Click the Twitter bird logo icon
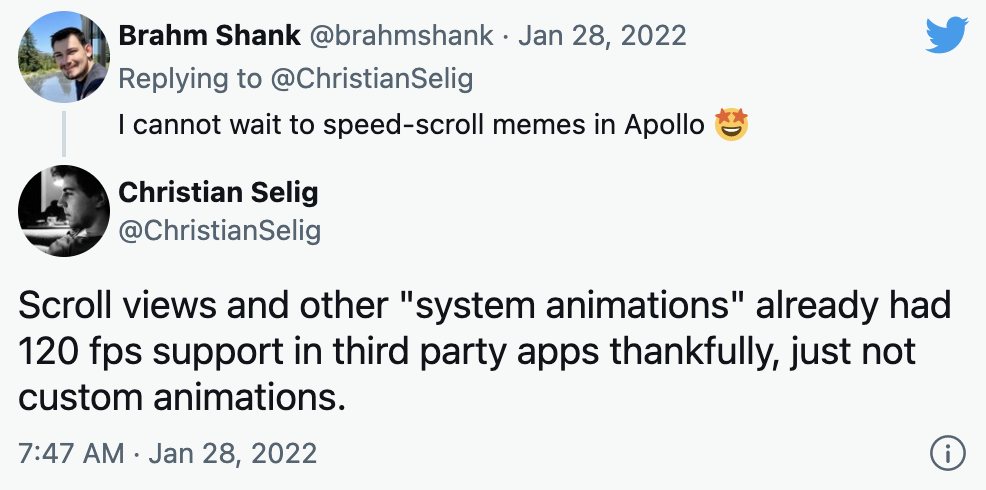Image resolution: width=986 pixels, height=490 pixels. 946,35
